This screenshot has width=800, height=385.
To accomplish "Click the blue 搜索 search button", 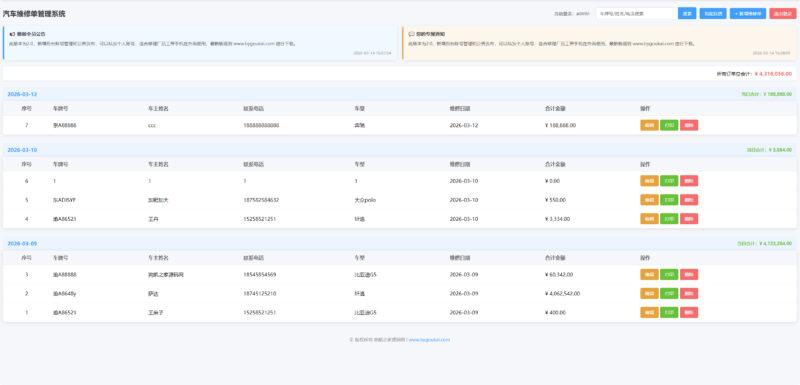I will (x=687, y=14).
